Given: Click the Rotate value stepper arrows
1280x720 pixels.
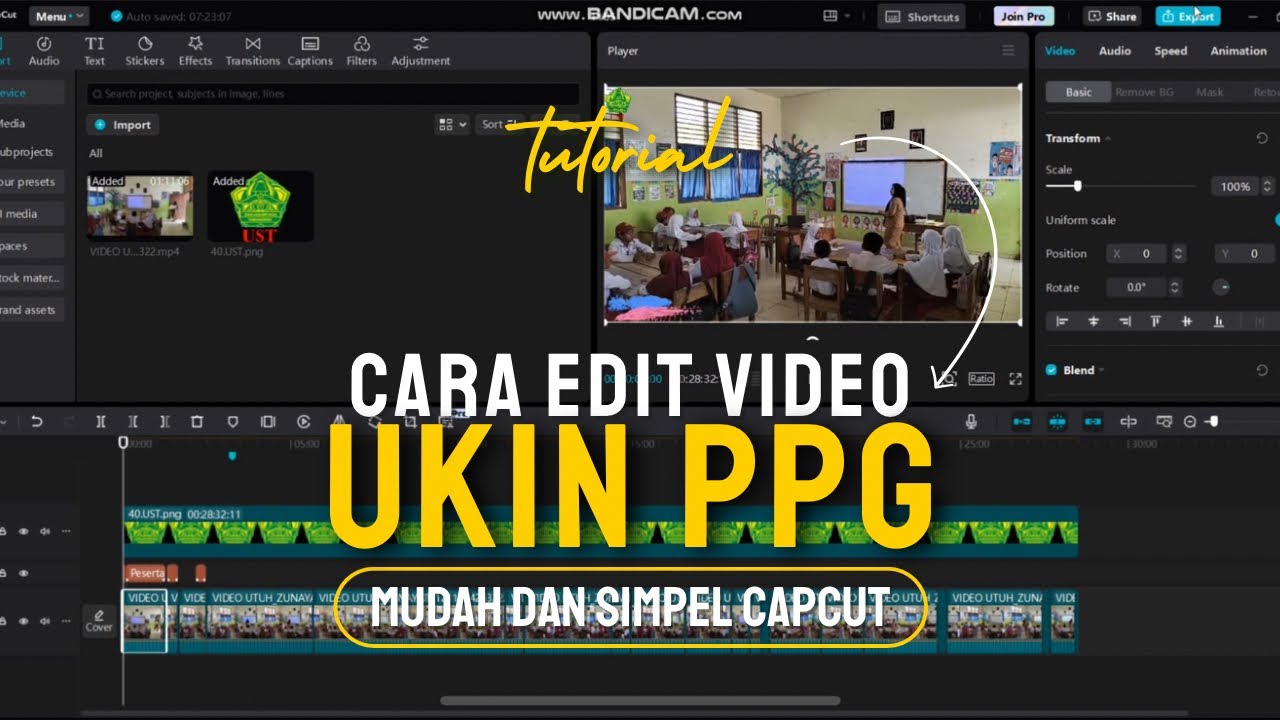Looking at the screenshot, I should point(1175,287).
